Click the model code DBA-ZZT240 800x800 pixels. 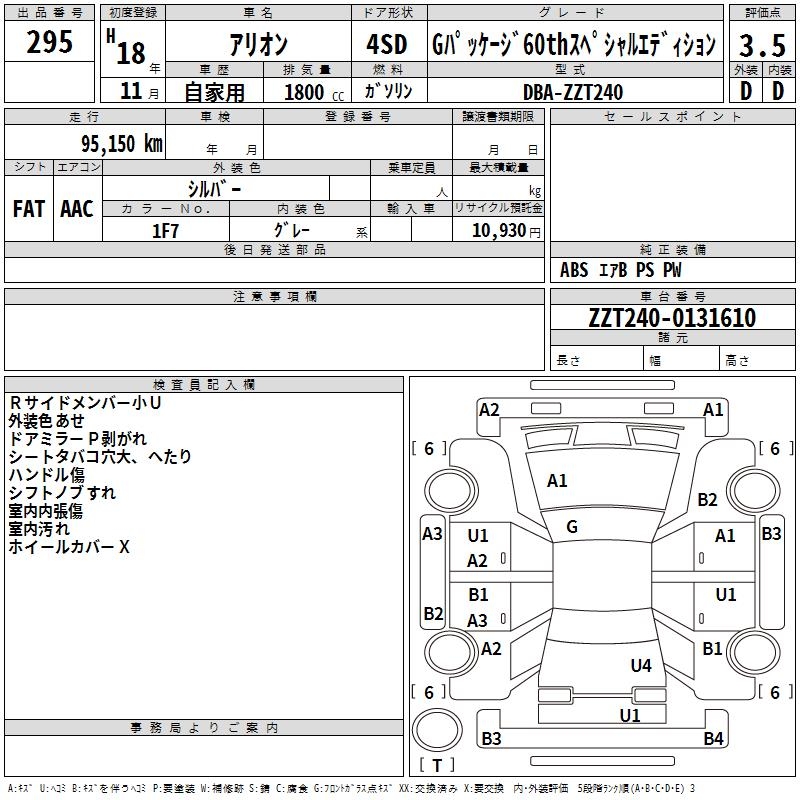[573, 92]
